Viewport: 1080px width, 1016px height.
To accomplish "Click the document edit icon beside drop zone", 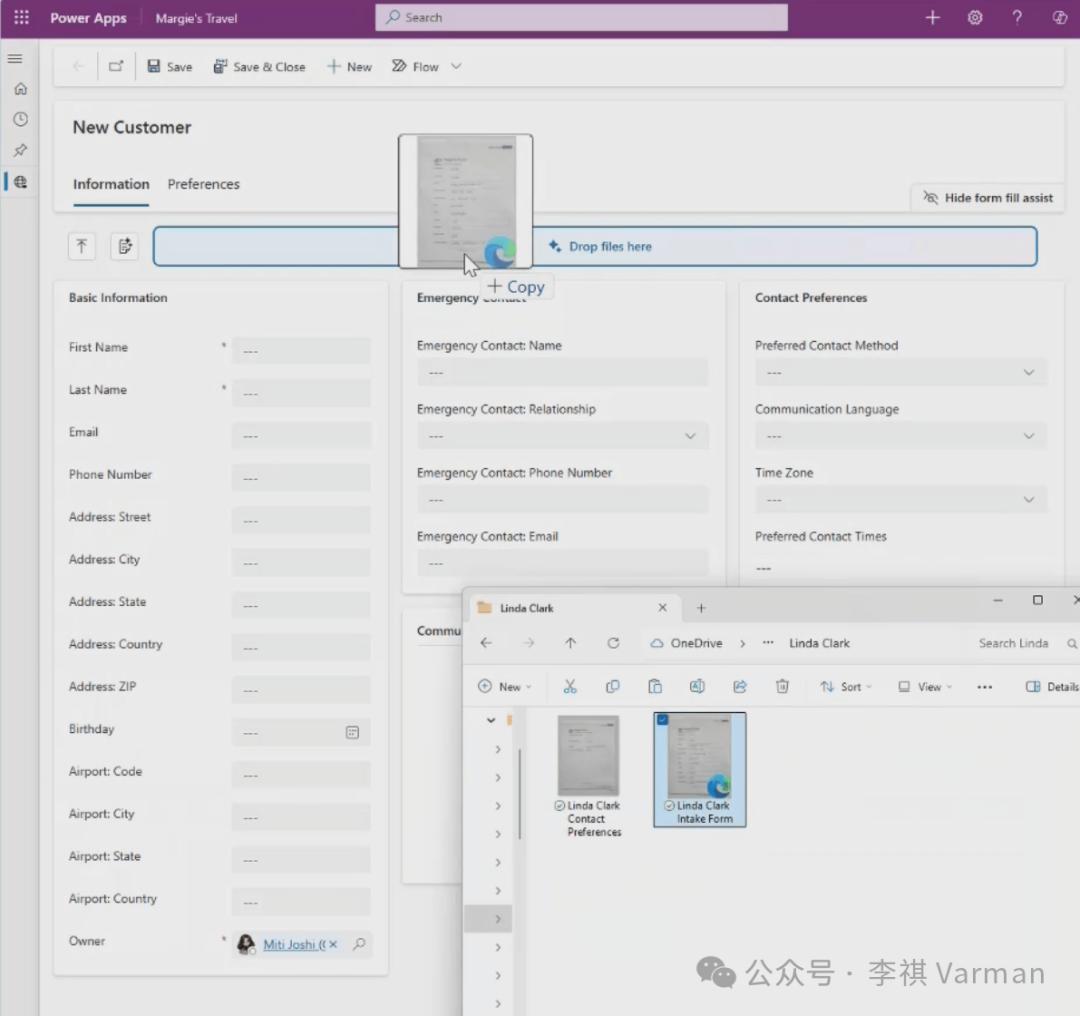I will [125, 246].
